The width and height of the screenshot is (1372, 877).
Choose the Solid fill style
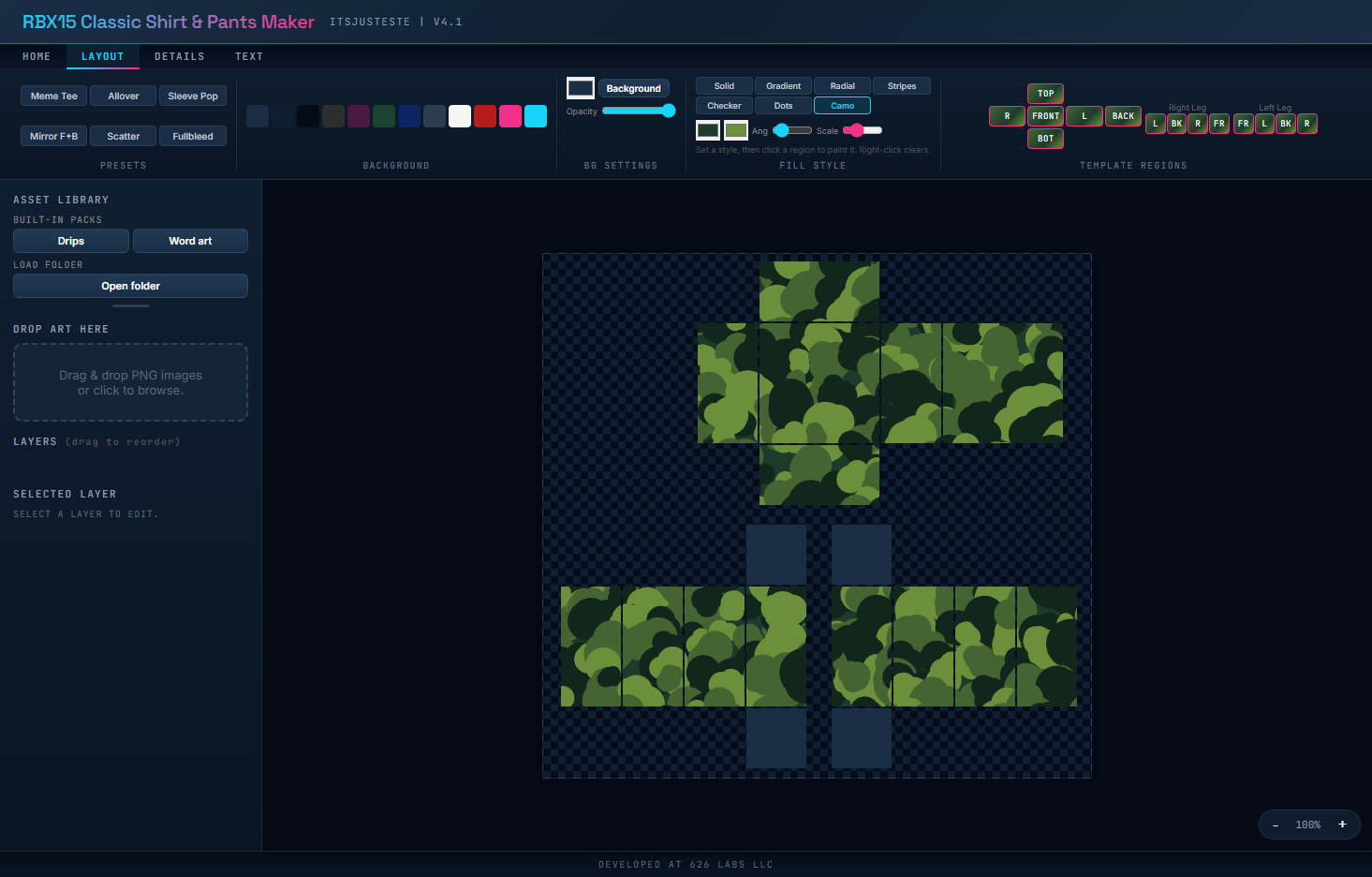pyautogui.click(x=724, y=86)
